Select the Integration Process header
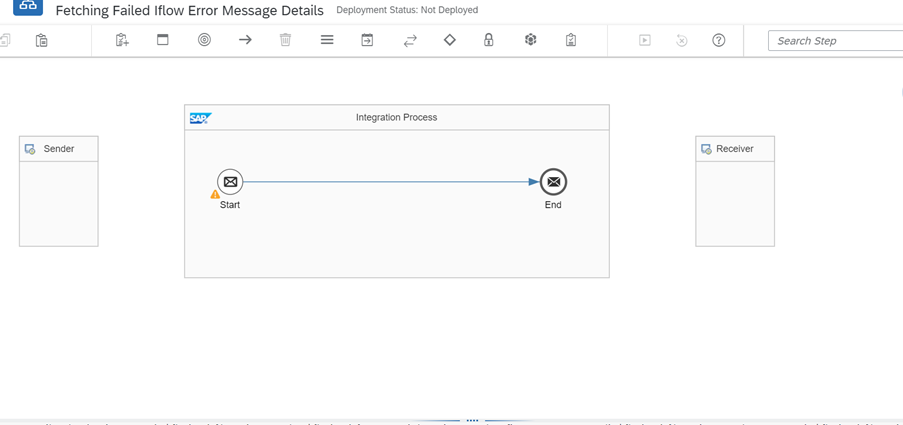903x425 pixels. [x=397, y=117]
